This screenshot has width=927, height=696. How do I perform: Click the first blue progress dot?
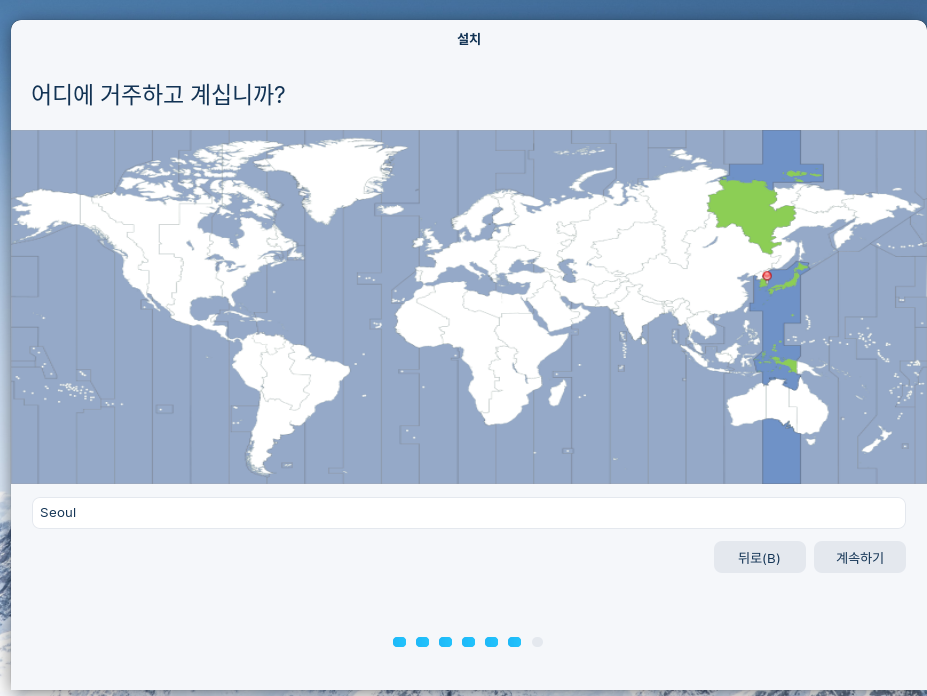[x=400, y=642]
